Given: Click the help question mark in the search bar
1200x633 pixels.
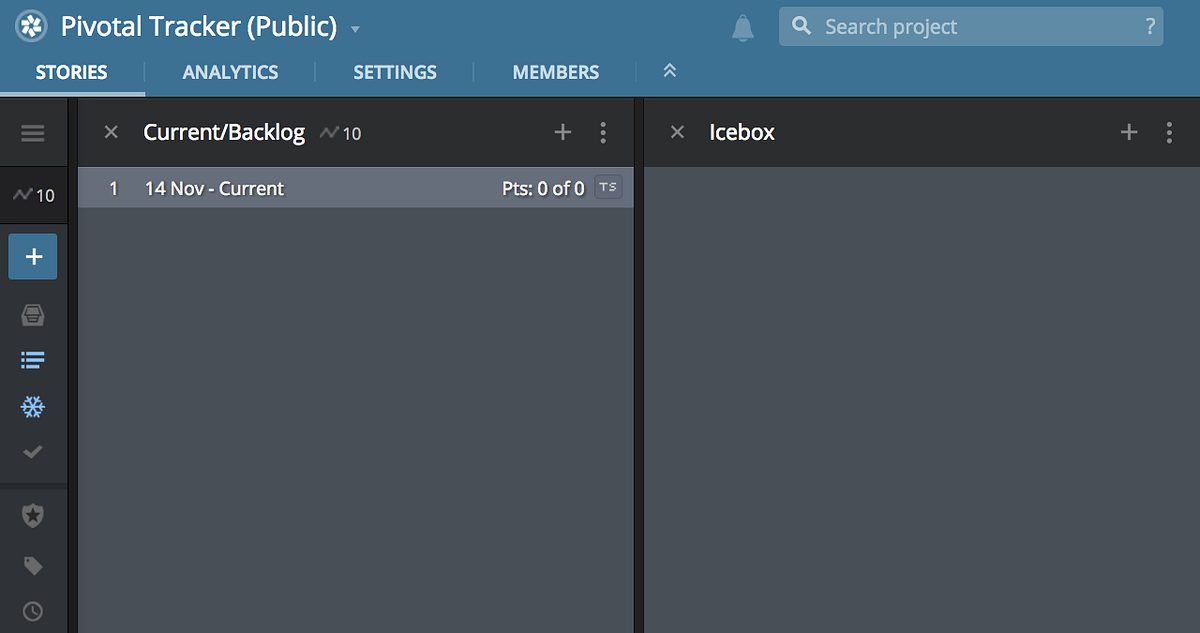Looking at the screenshot, I should (1148, 27).
